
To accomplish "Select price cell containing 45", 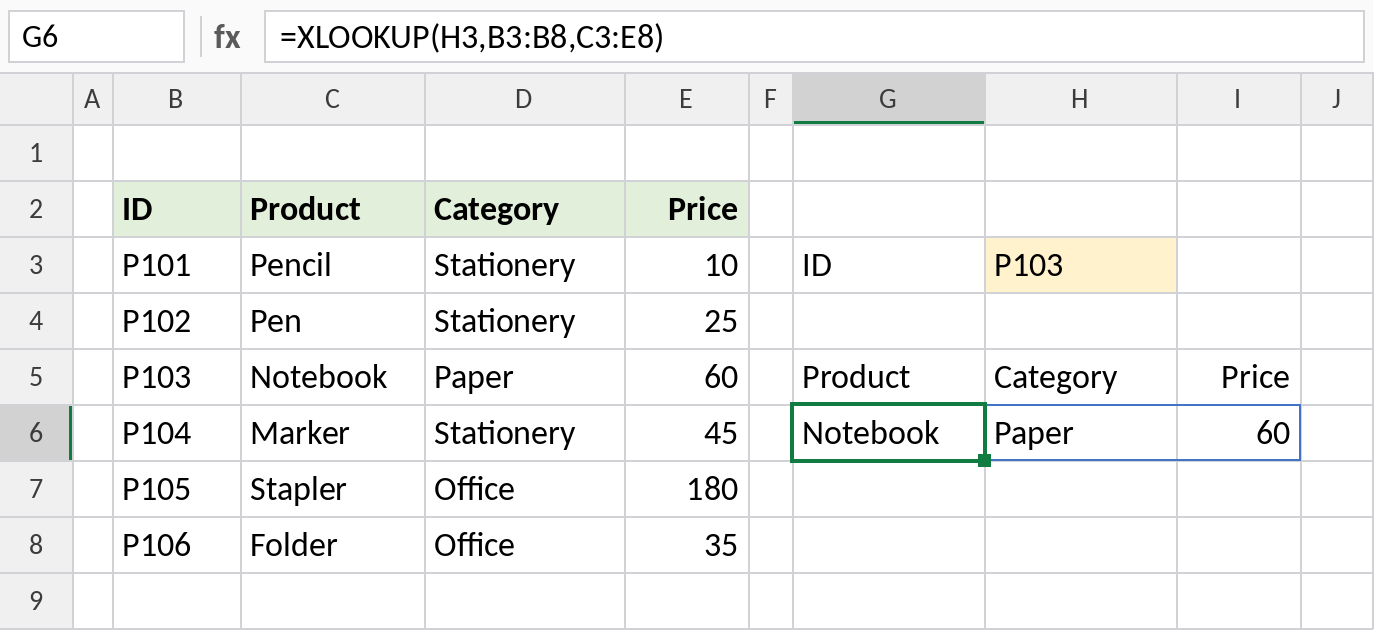I will coord(687,433).
